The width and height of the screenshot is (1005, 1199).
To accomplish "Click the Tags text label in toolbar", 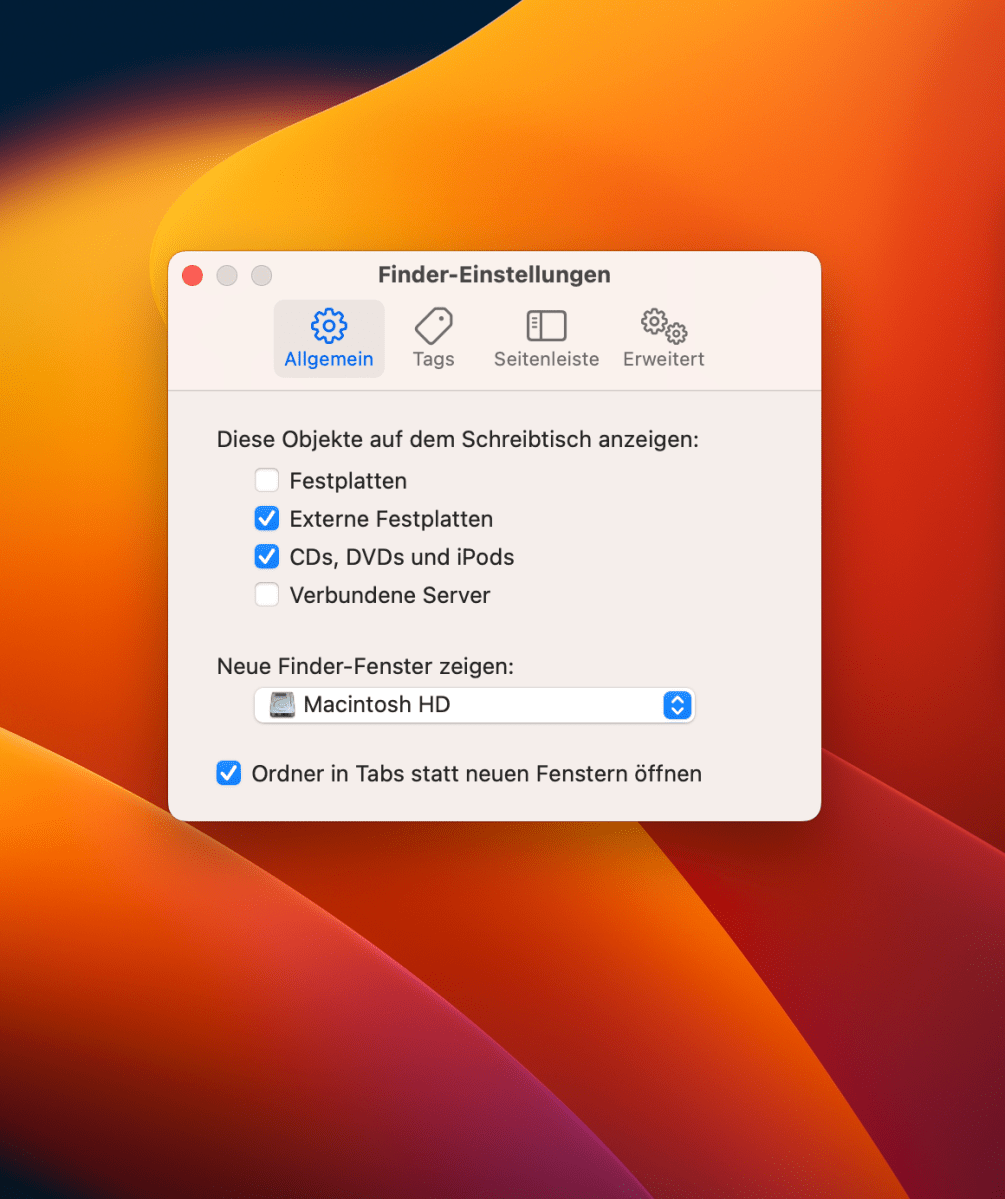I will pyautogui.click(x=434, y=359).
